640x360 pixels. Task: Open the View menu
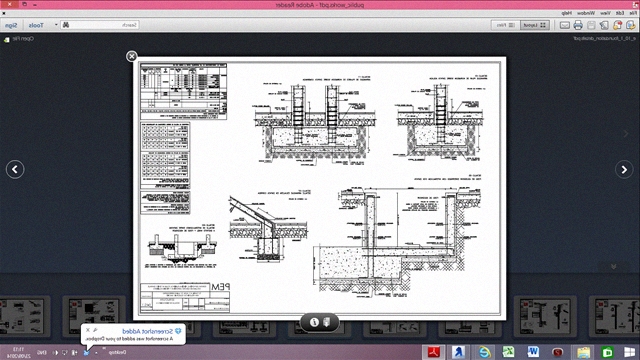(x=605, y=13)
